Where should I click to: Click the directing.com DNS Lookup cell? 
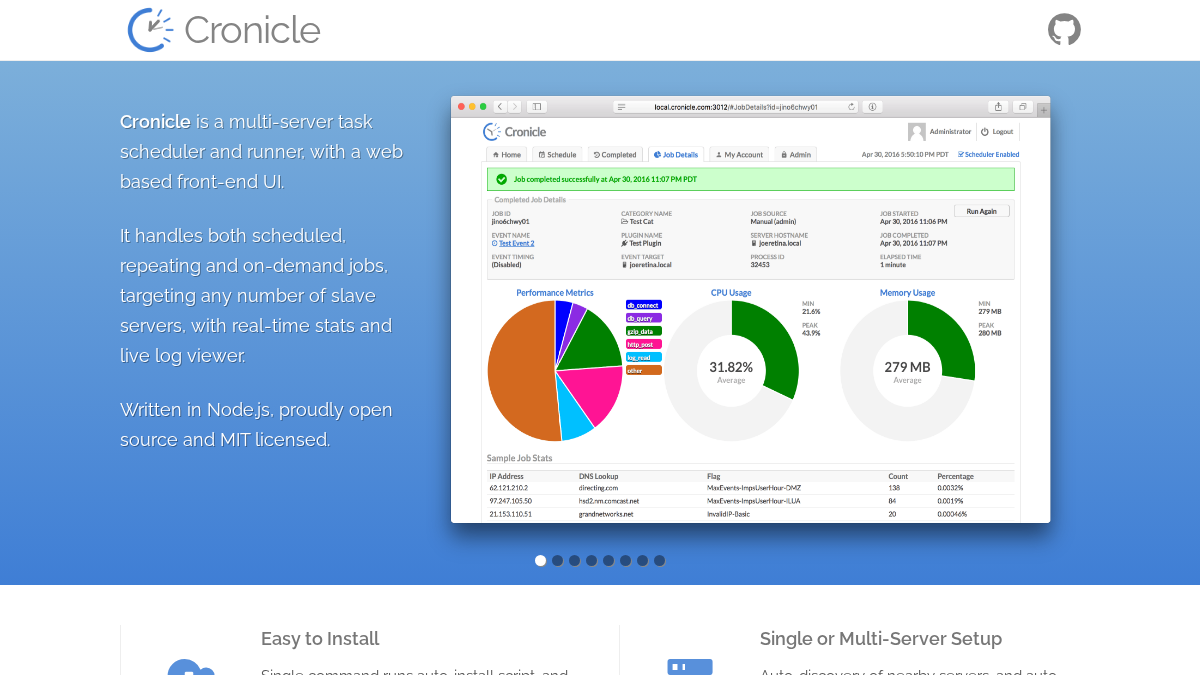pos(600,488)
